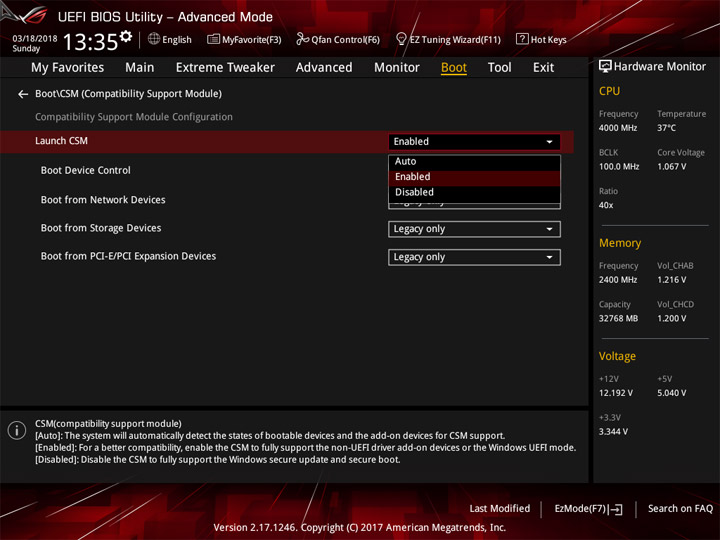Viewport: 720px width, 540px height.
Task: Open the Tool tab
Action: [499, 68]
